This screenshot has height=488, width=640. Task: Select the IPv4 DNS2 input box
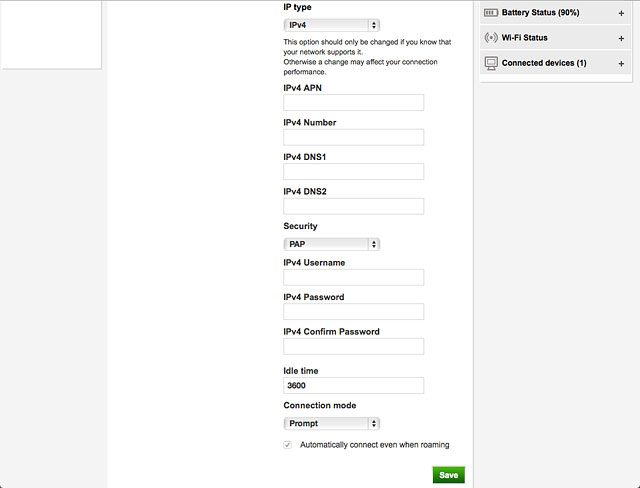pyautogui.click(x=353, y=207)
